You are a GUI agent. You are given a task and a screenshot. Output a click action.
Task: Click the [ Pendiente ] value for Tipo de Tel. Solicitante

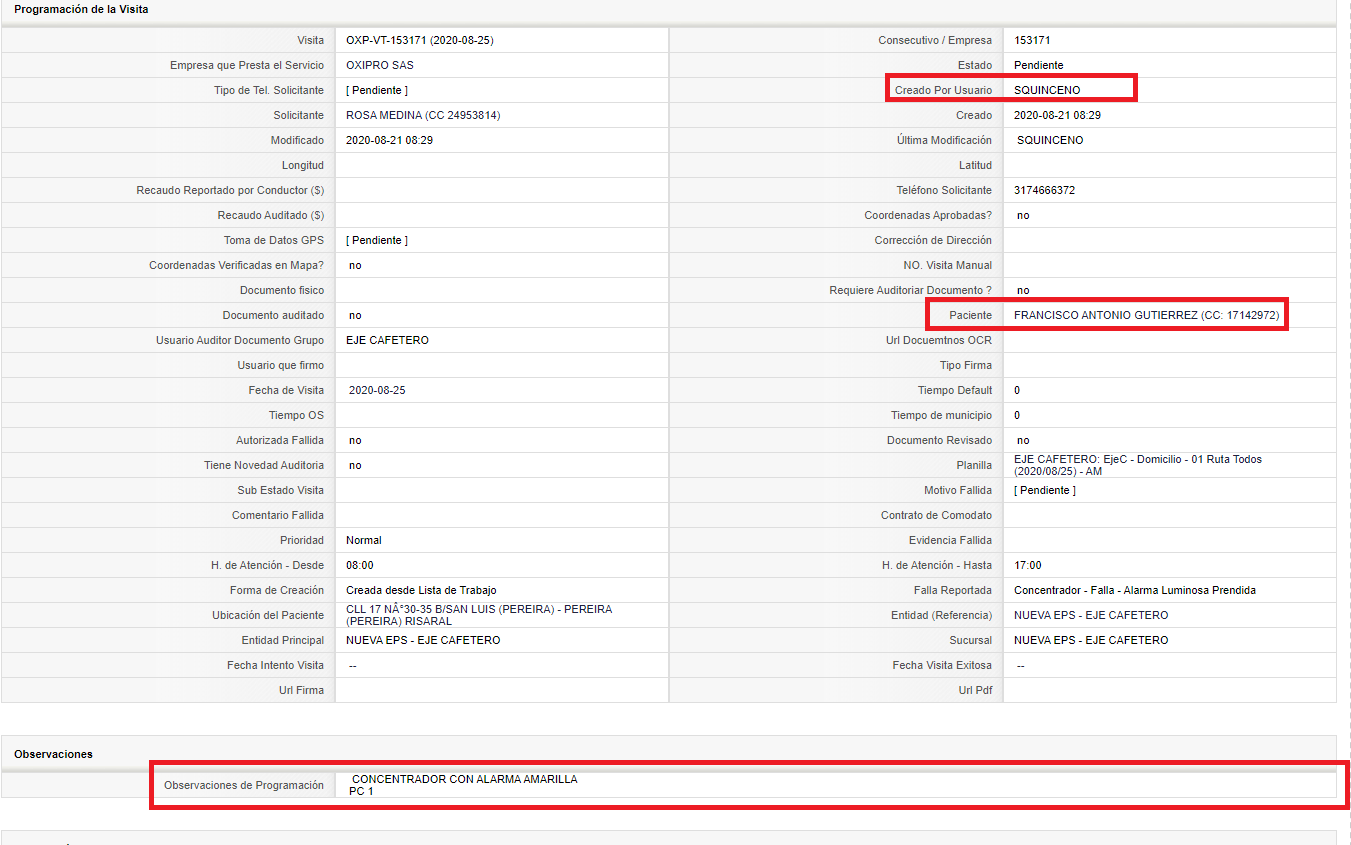(x=377, y=90)
